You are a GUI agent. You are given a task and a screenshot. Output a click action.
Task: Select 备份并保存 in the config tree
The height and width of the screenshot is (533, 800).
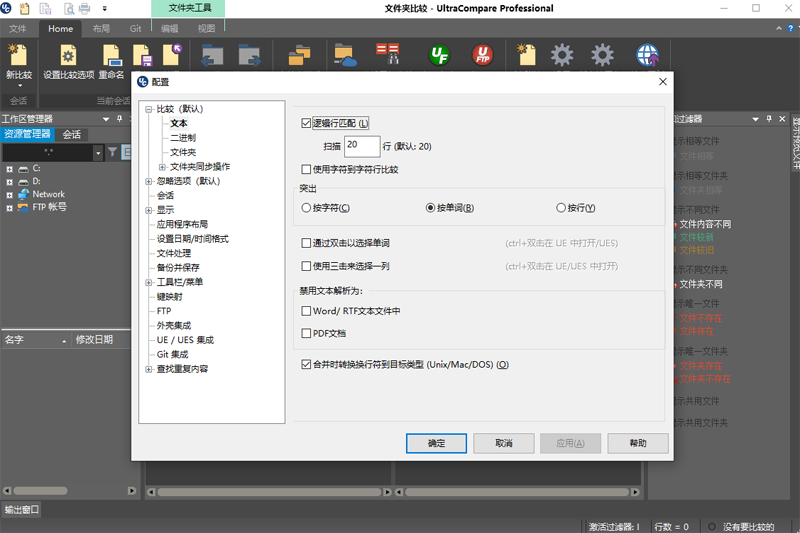(x=178, y=267)
